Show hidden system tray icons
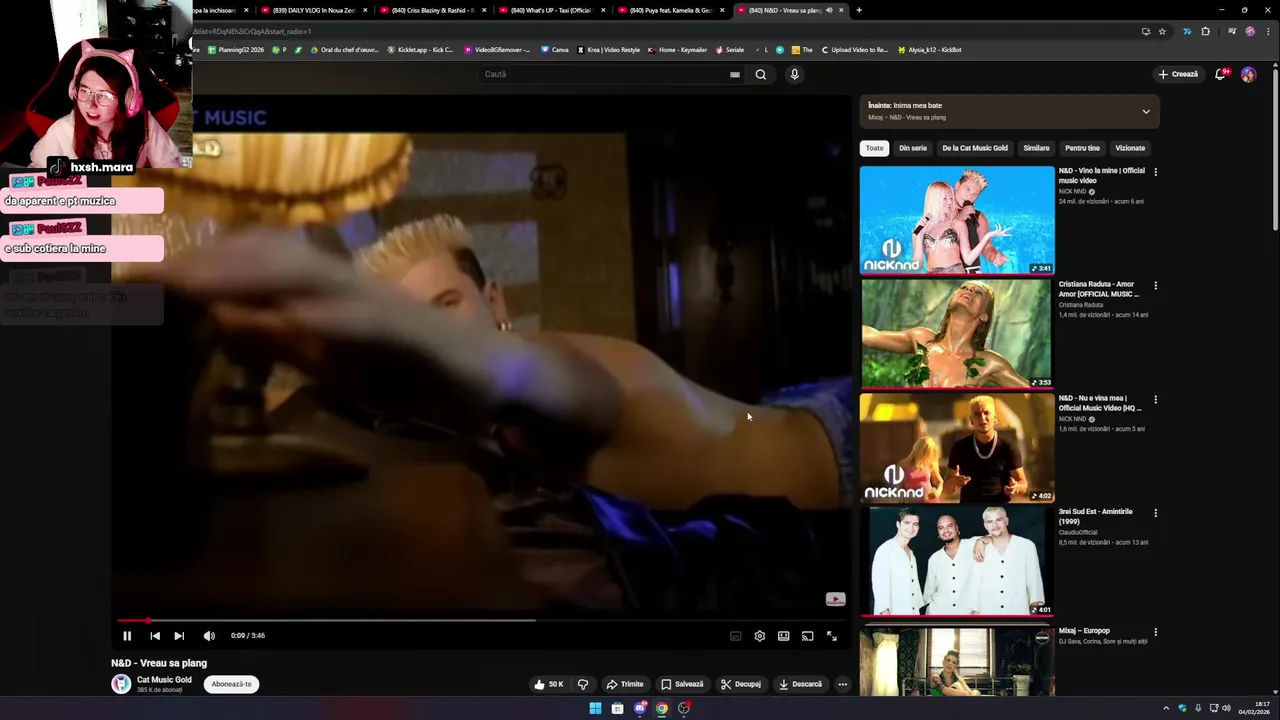Viewport: 1280px width, 720px height. pyautogui.click(x=1166, y=708)
